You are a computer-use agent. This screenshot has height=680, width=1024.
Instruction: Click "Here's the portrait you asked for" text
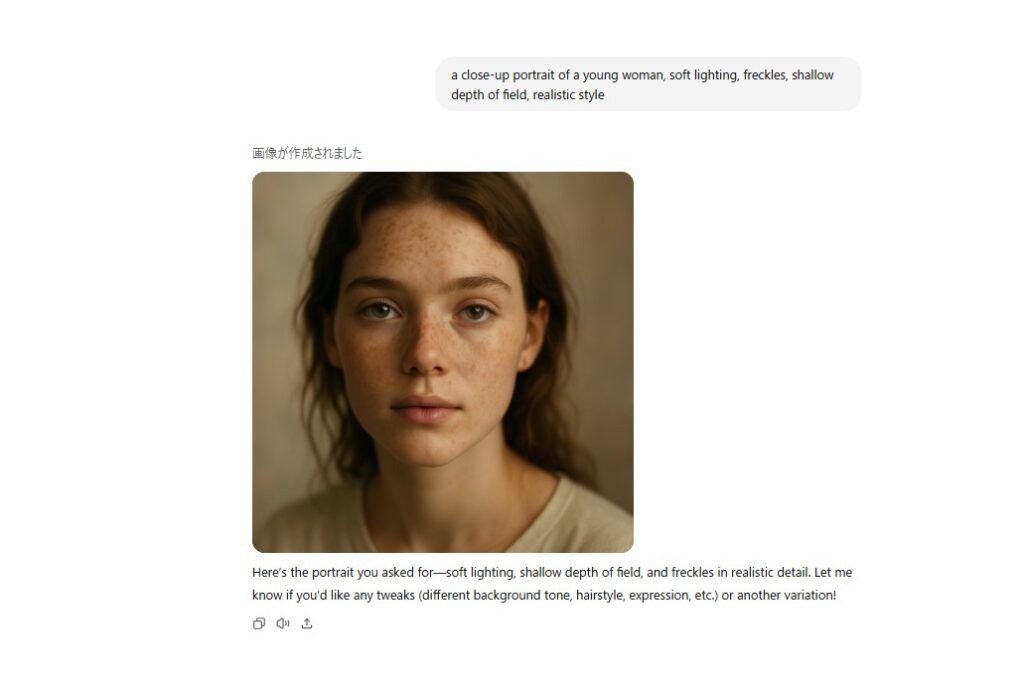343,573
